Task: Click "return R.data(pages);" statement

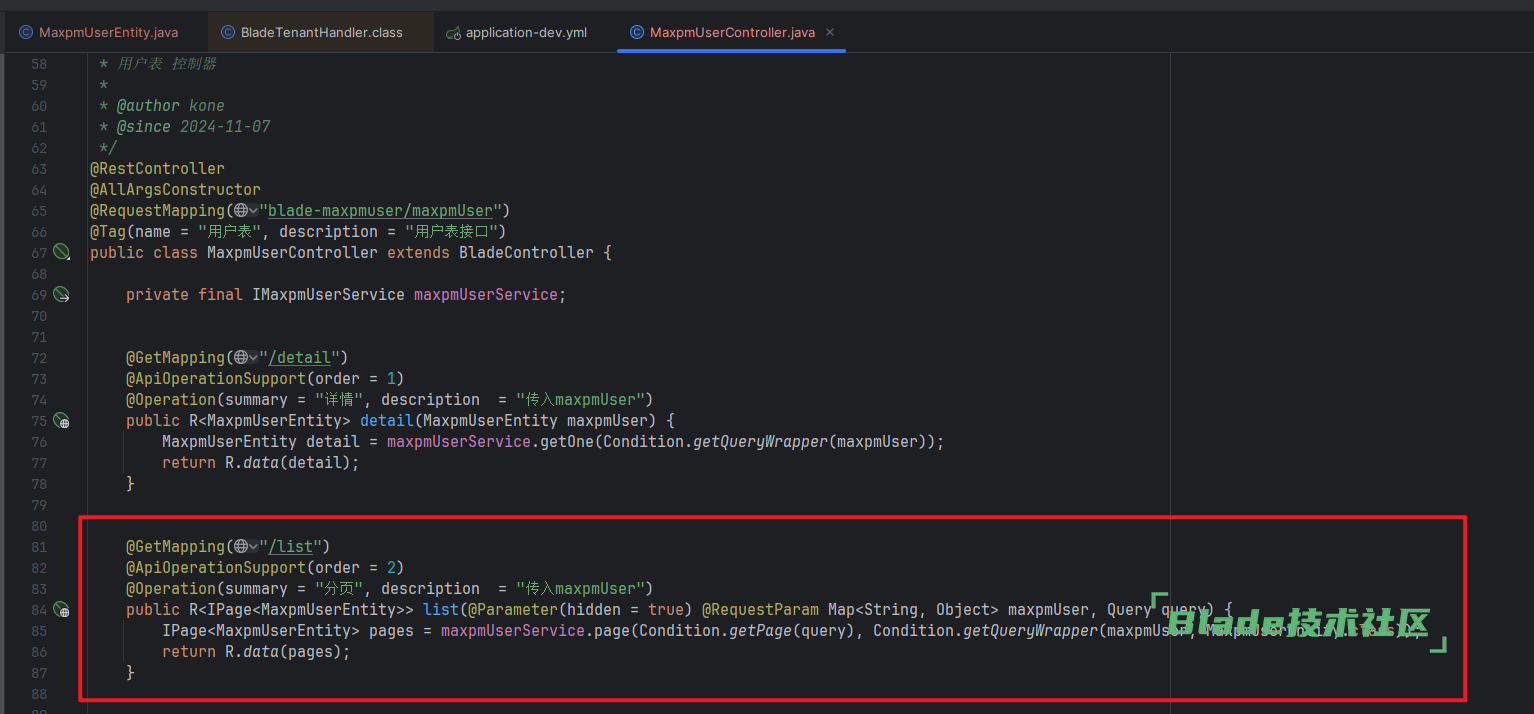Action: pyautogui.click(x=256, y=651)
